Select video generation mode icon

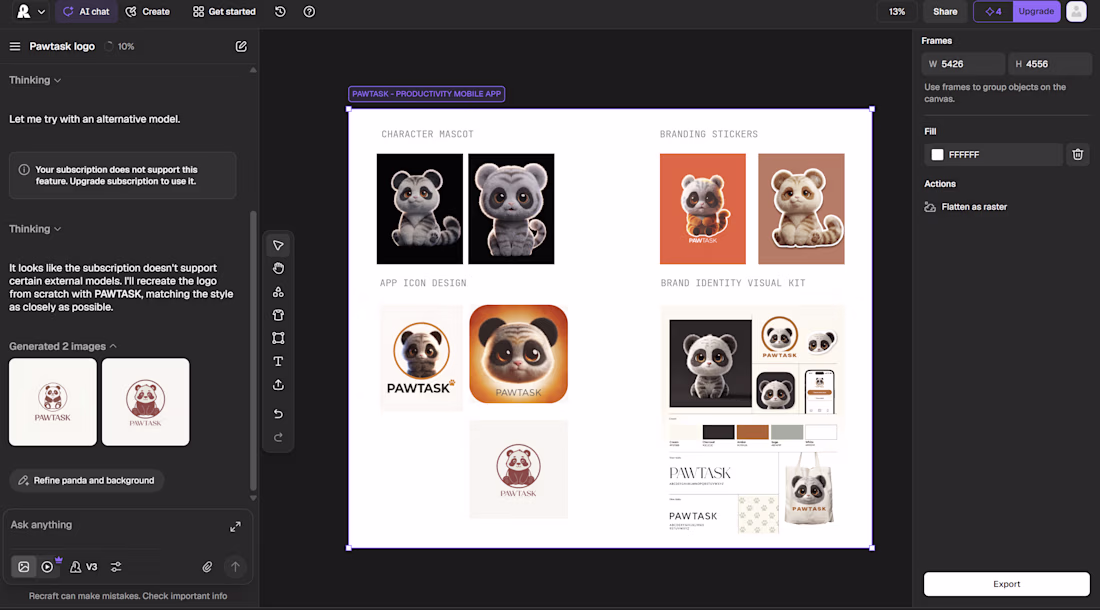tap(47, 567)
